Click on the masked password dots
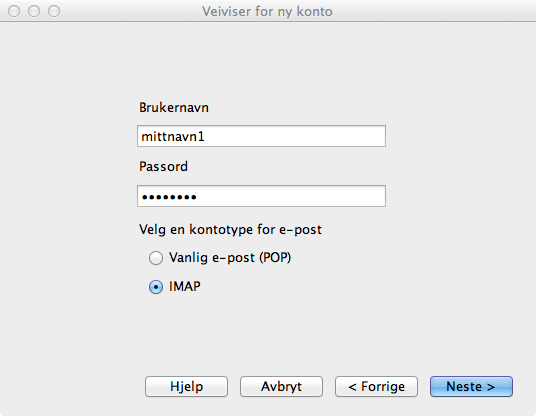 (169, 197)
